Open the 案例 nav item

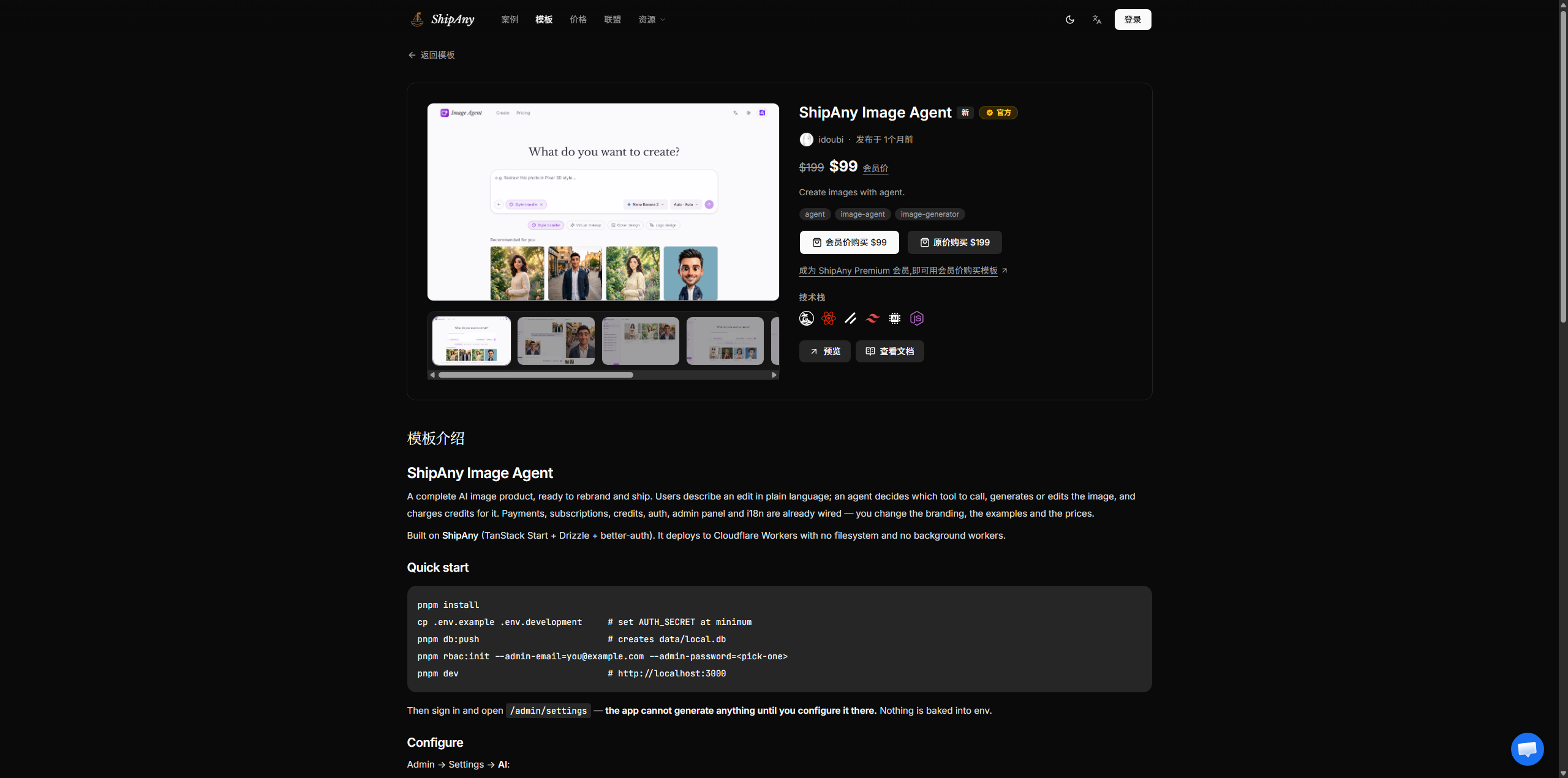[x=510, y=20]
